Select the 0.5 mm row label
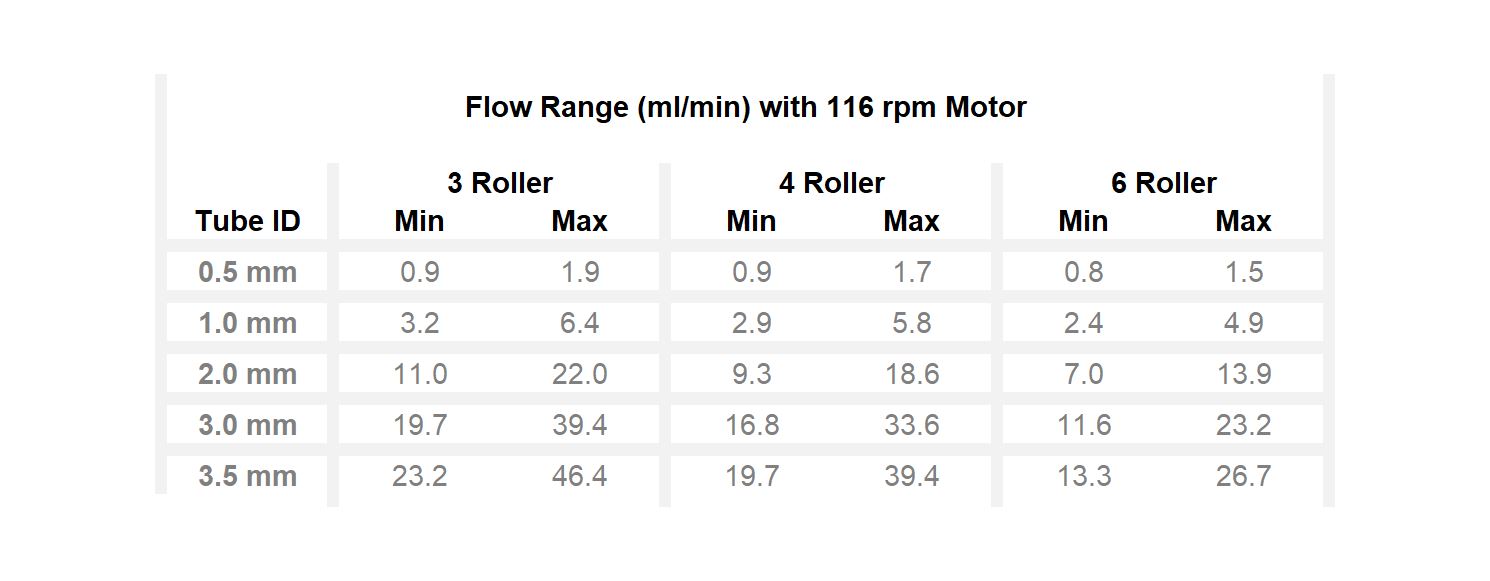 tap(248, 272)
